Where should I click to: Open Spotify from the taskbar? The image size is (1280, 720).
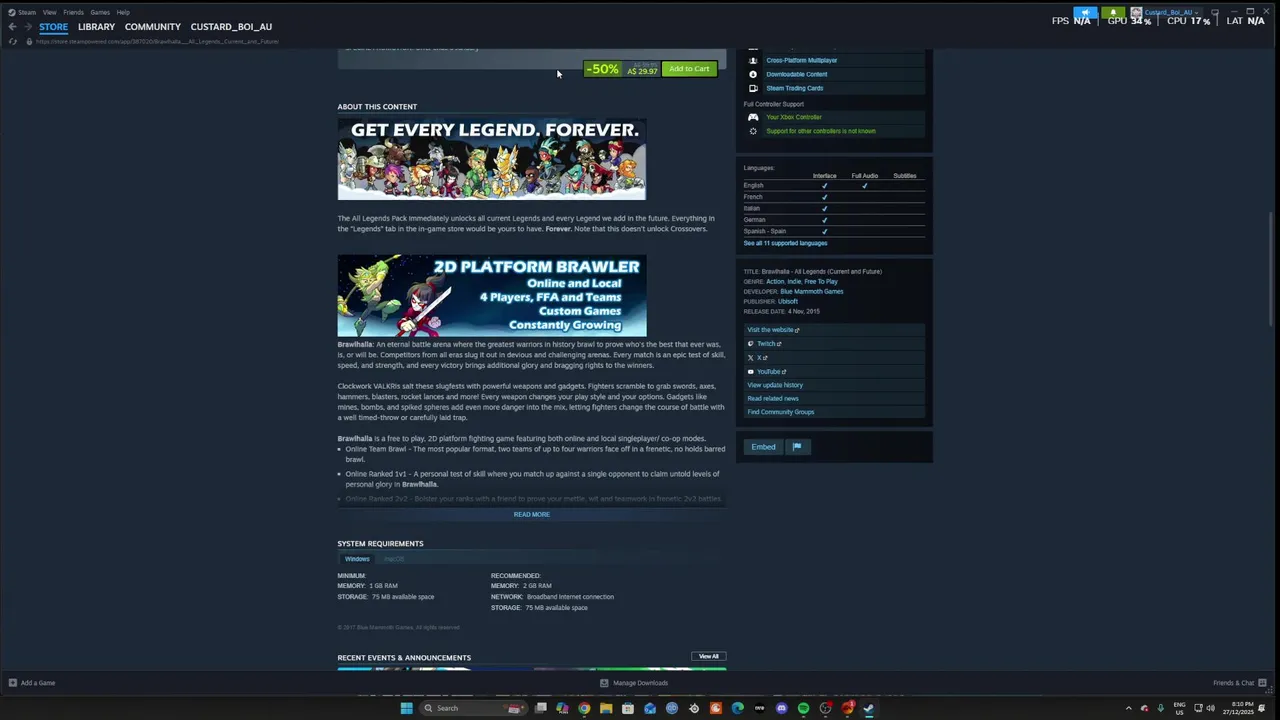point(804,708)
